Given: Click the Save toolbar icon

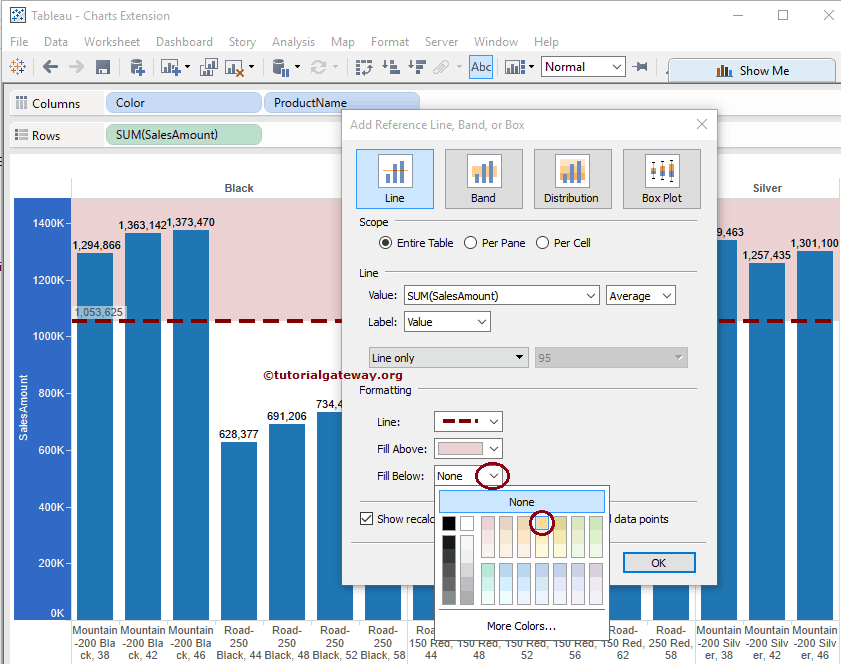Looking at the screenshot, I should tap(103, 66).
